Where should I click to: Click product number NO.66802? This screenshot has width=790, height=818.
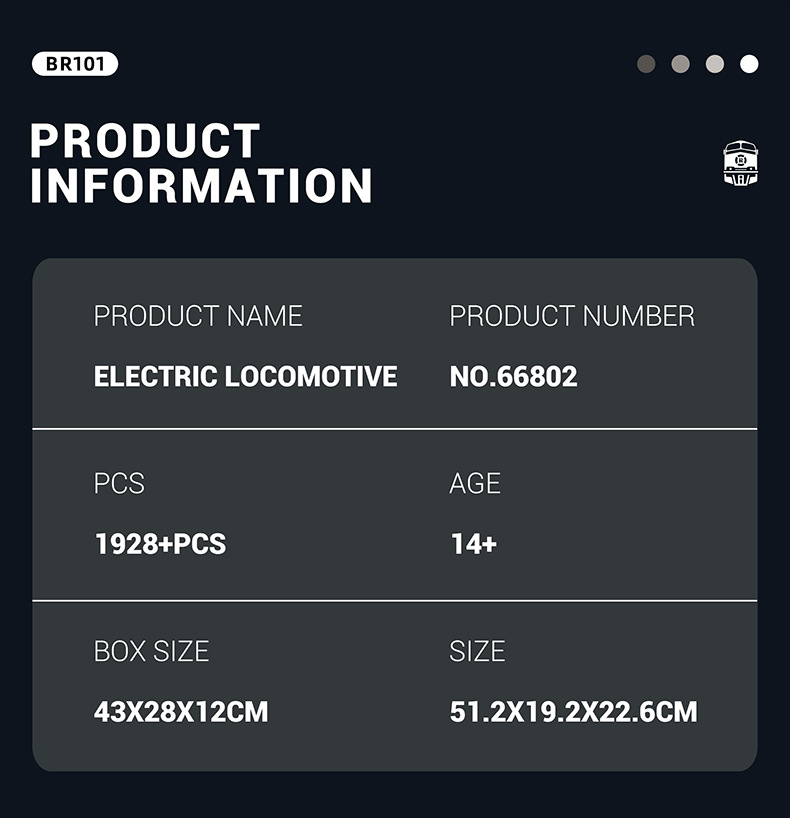513,376
